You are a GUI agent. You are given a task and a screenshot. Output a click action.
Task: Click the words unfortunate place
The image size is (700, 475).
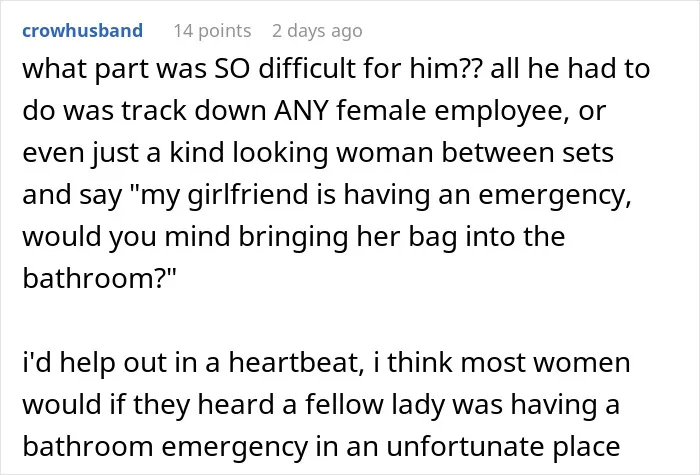pos(503,447)
